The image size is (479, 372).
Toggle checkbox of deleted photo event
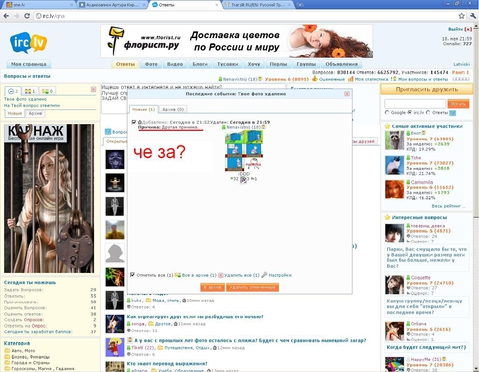134,122
